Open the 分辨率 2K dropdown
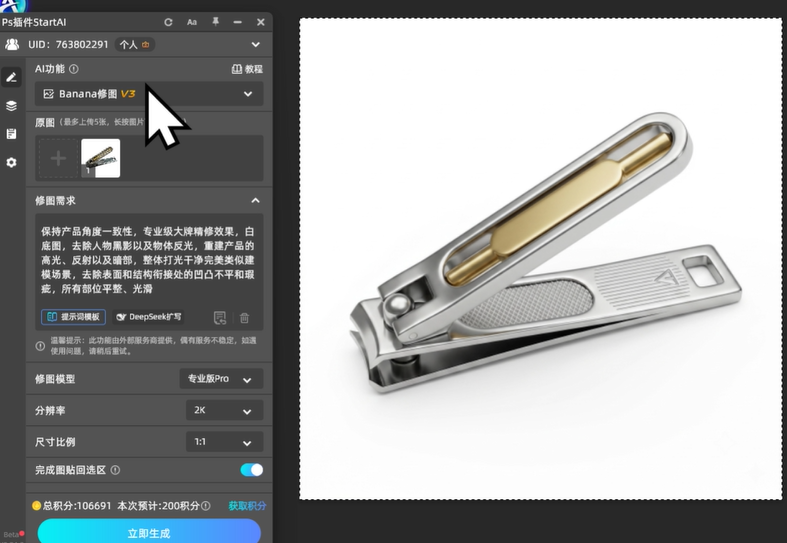Image resolution: width=787 pixels, height=543 pixels. click(x=224, y=411)
